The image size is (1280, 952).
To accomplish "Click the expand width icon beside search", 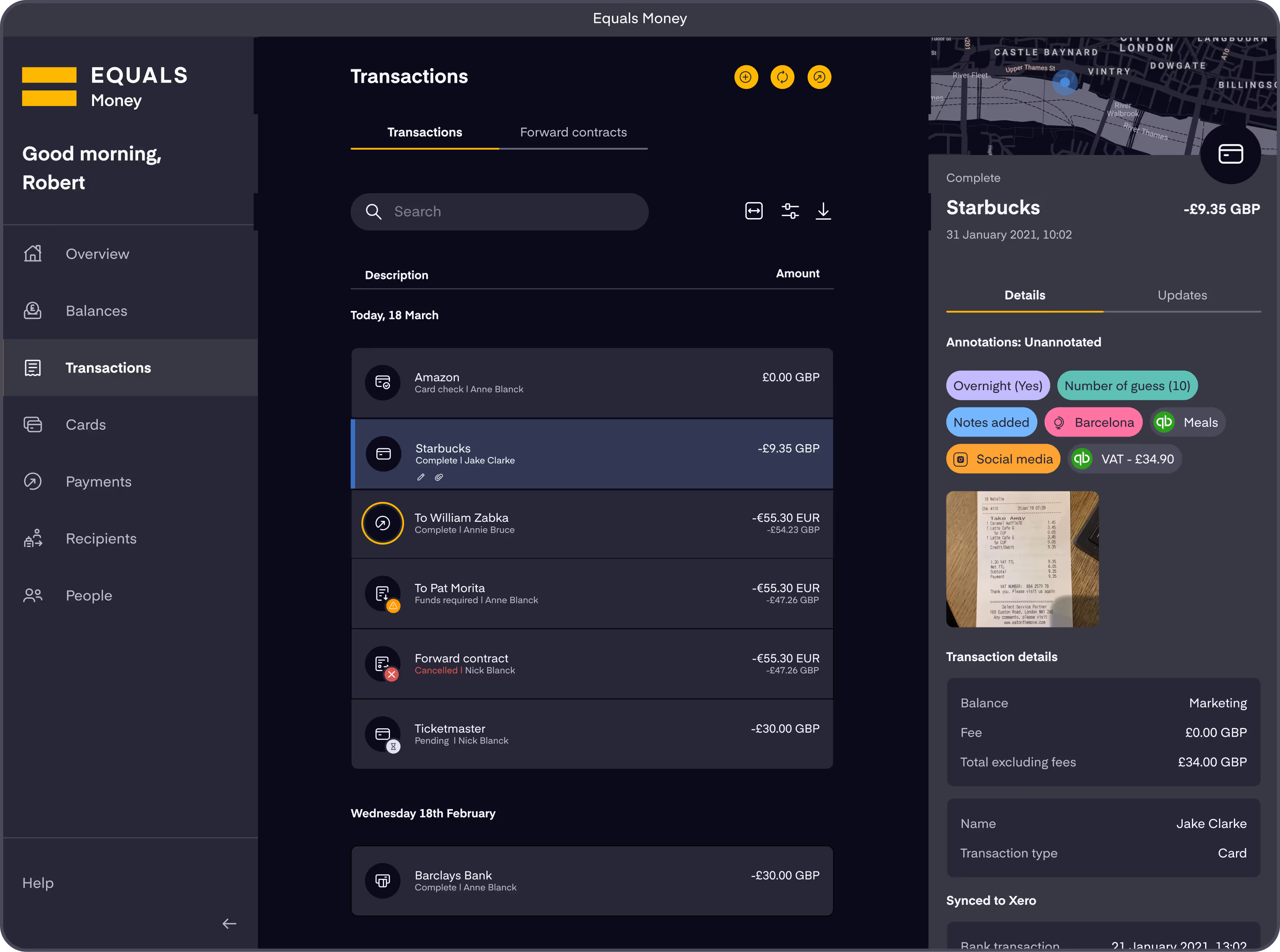I will (x=754, y=211).
